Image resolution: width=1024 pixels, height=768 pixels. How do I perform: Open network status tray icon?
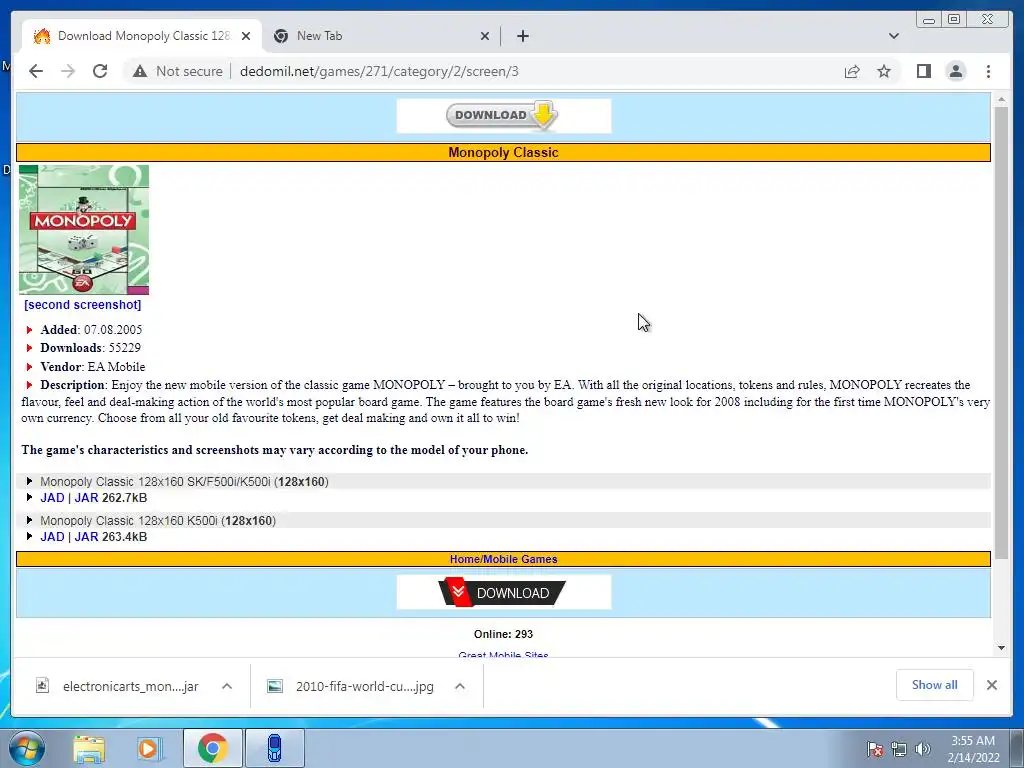click(899, 749)
